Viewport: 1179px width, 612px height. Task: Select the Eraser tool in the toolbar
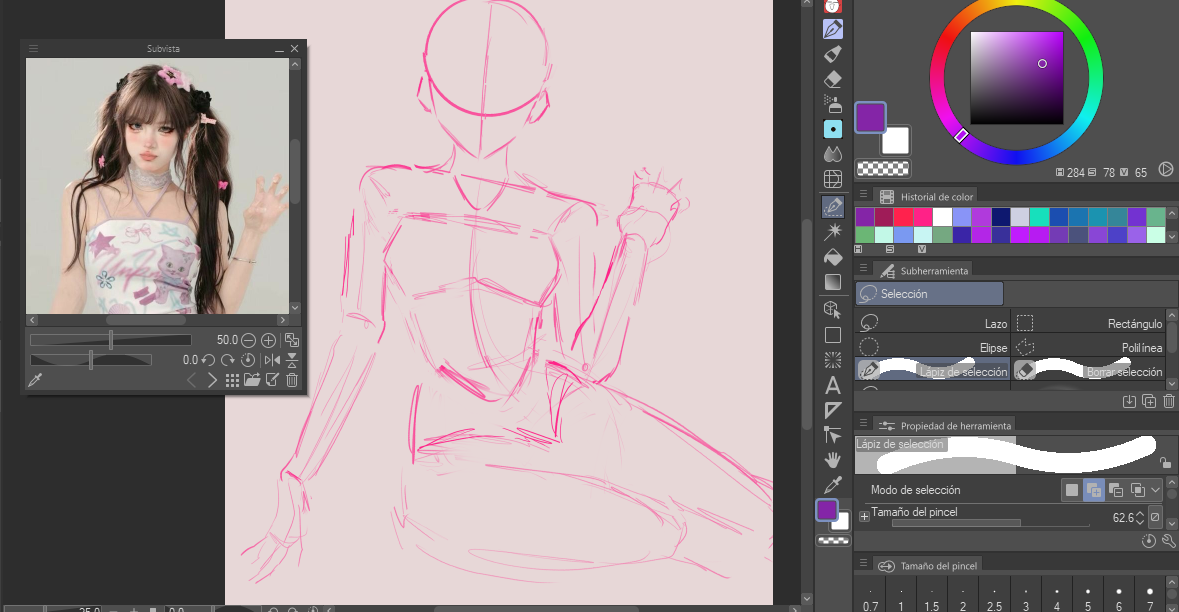tap(832, 79)
